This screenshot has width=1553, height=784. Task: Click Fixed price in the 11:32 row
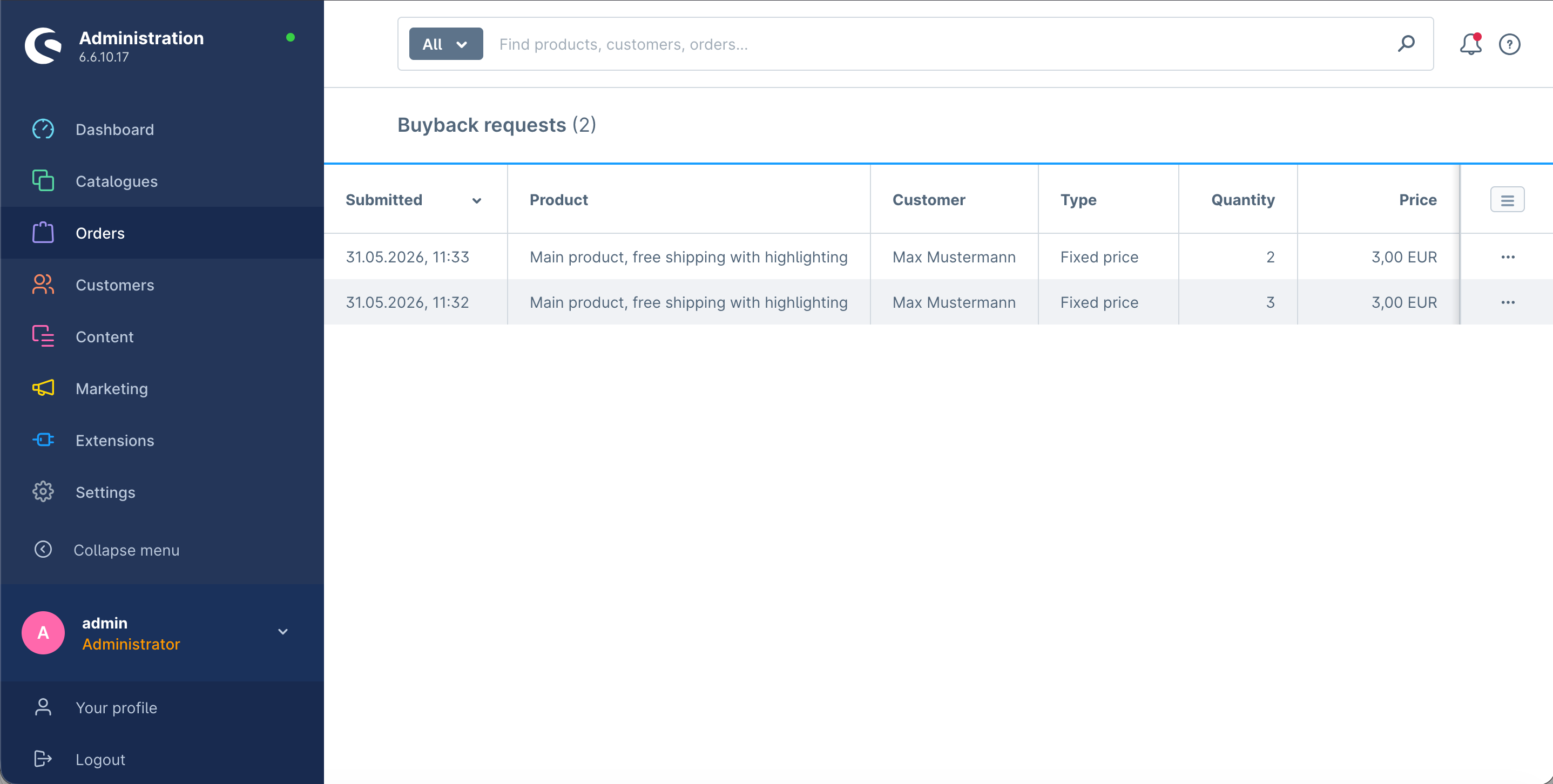click(x=1099, y=302)
